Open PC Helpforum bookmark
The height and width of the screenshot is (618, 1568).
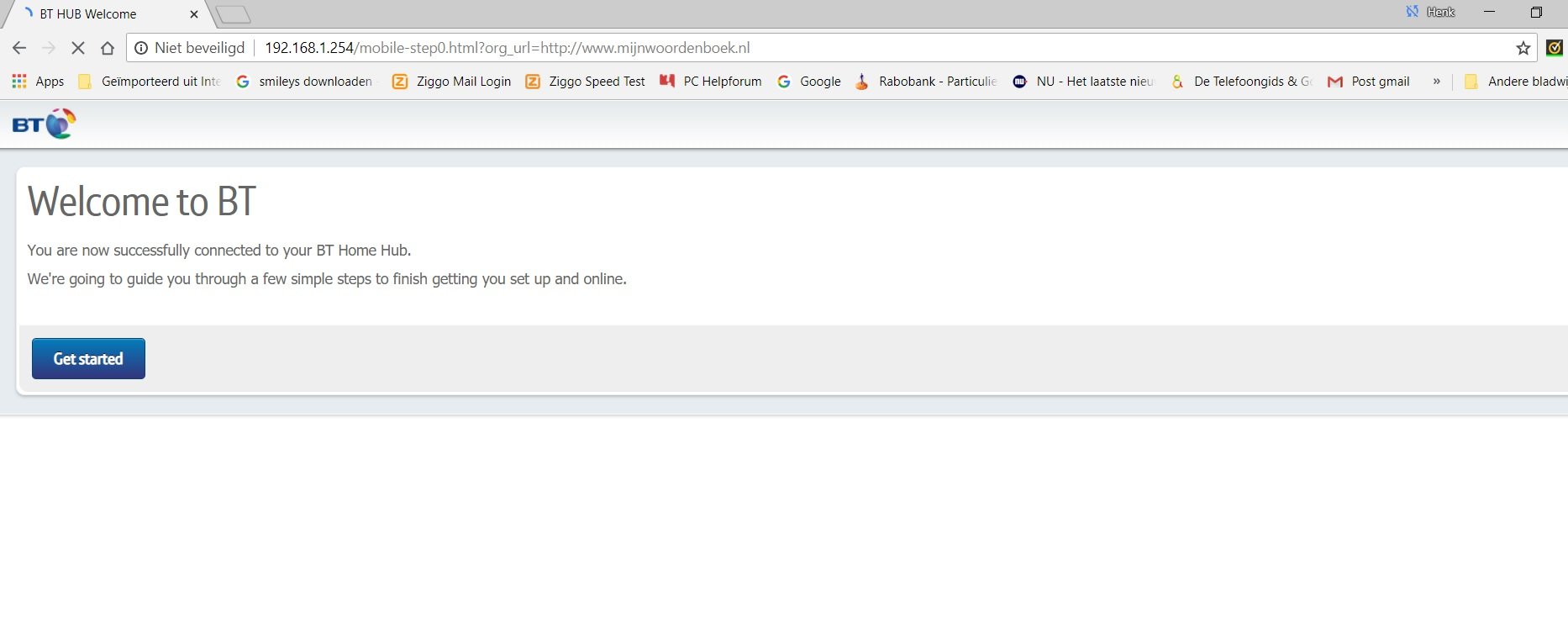(x=711, y=82)
